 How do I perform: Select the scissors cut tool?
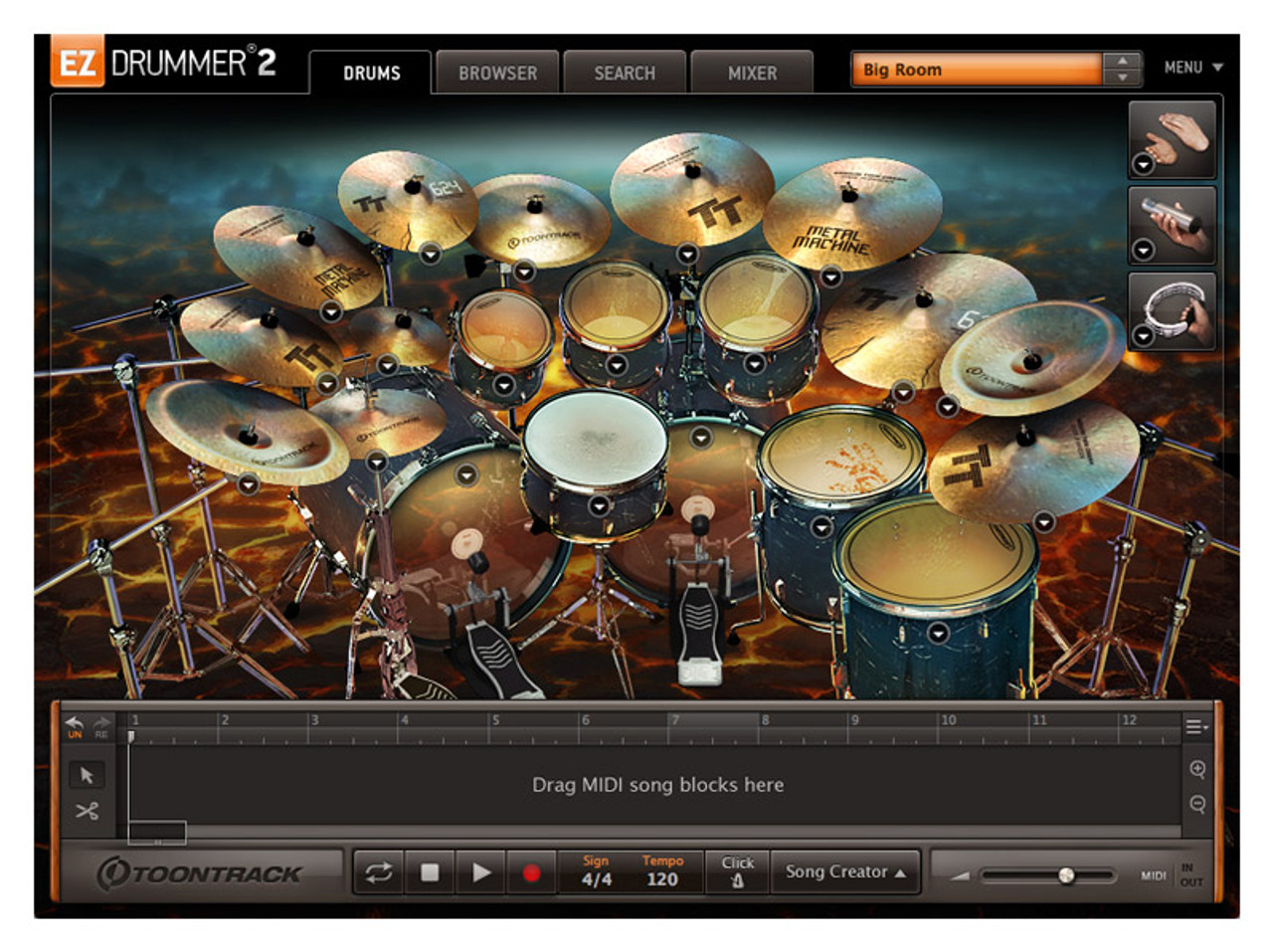(87, 811)
